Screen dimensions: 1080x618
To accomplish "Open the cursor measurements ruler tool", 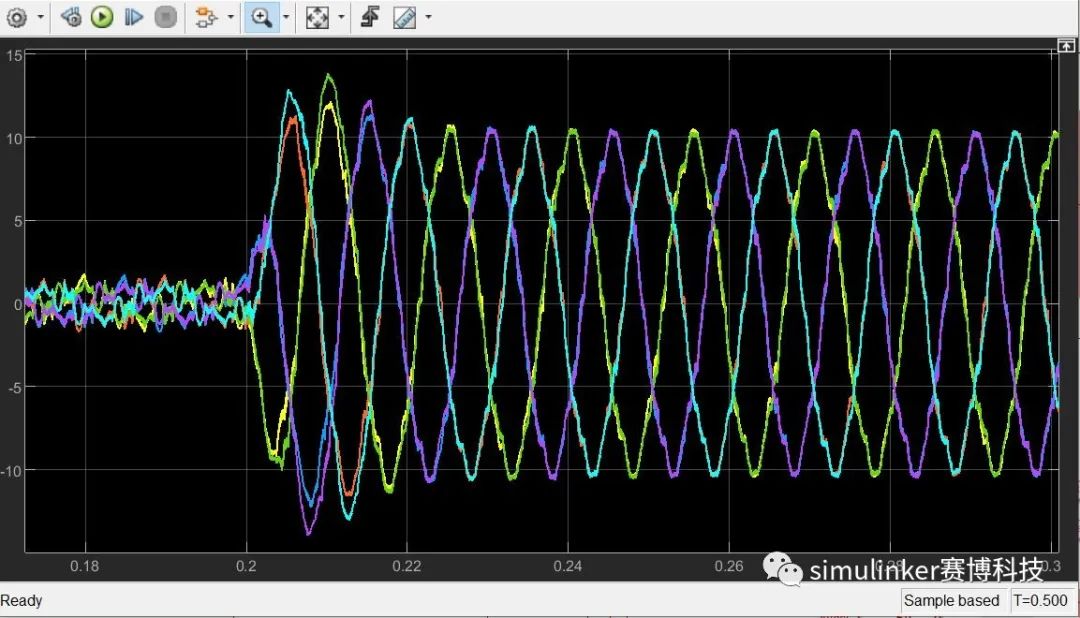I will click(404, 17).
